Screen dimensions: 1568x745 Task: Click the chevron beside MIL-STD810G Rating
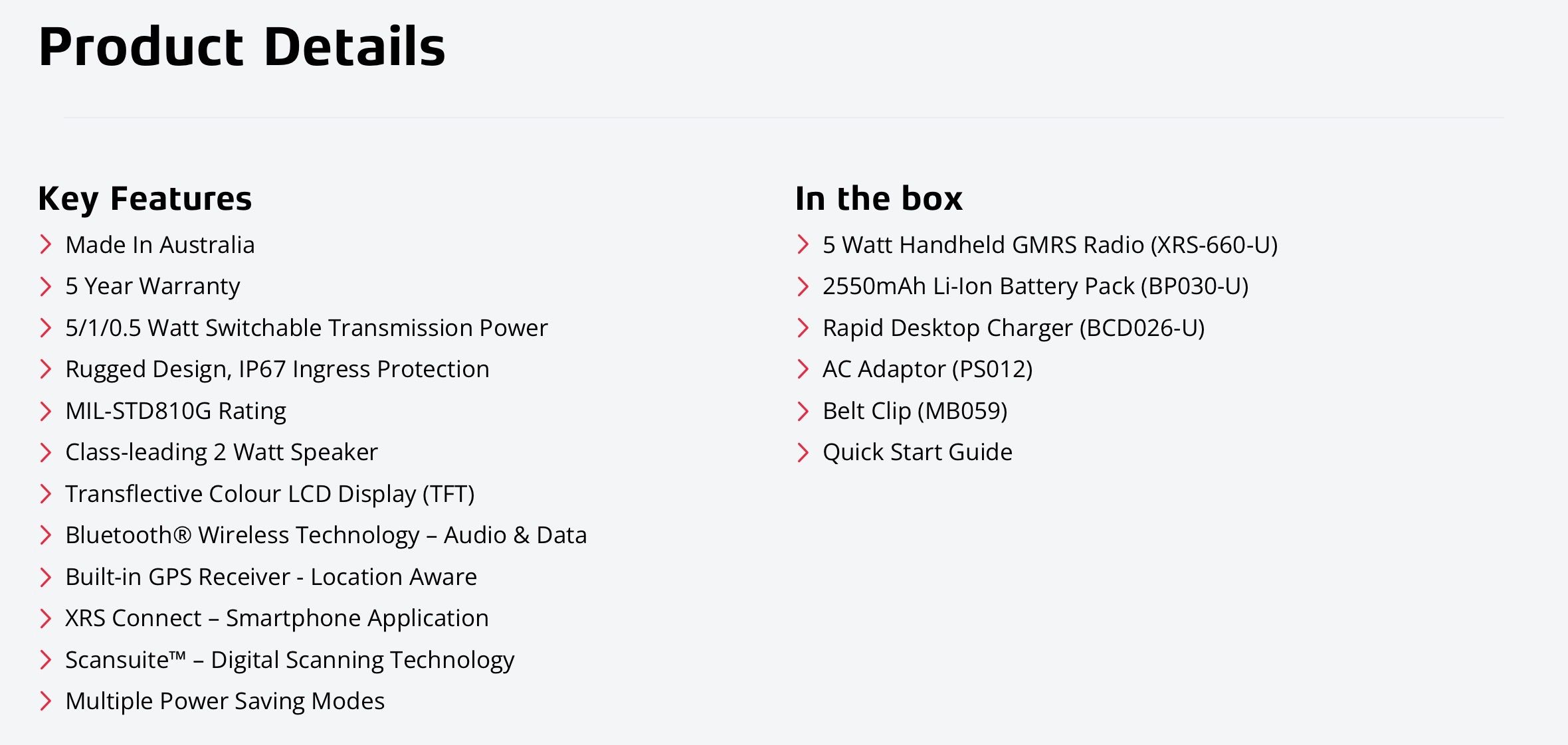pos(46,411)
